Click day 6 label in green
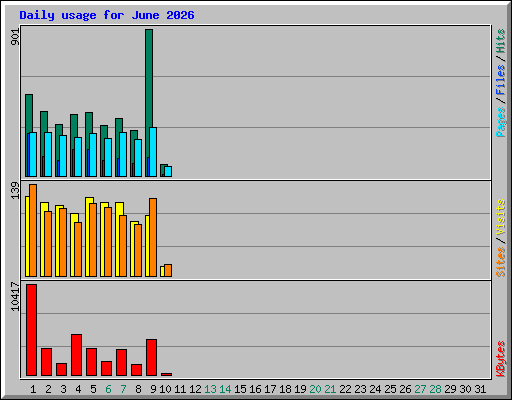This screenshot has height=400, width=512. (108, 389)
